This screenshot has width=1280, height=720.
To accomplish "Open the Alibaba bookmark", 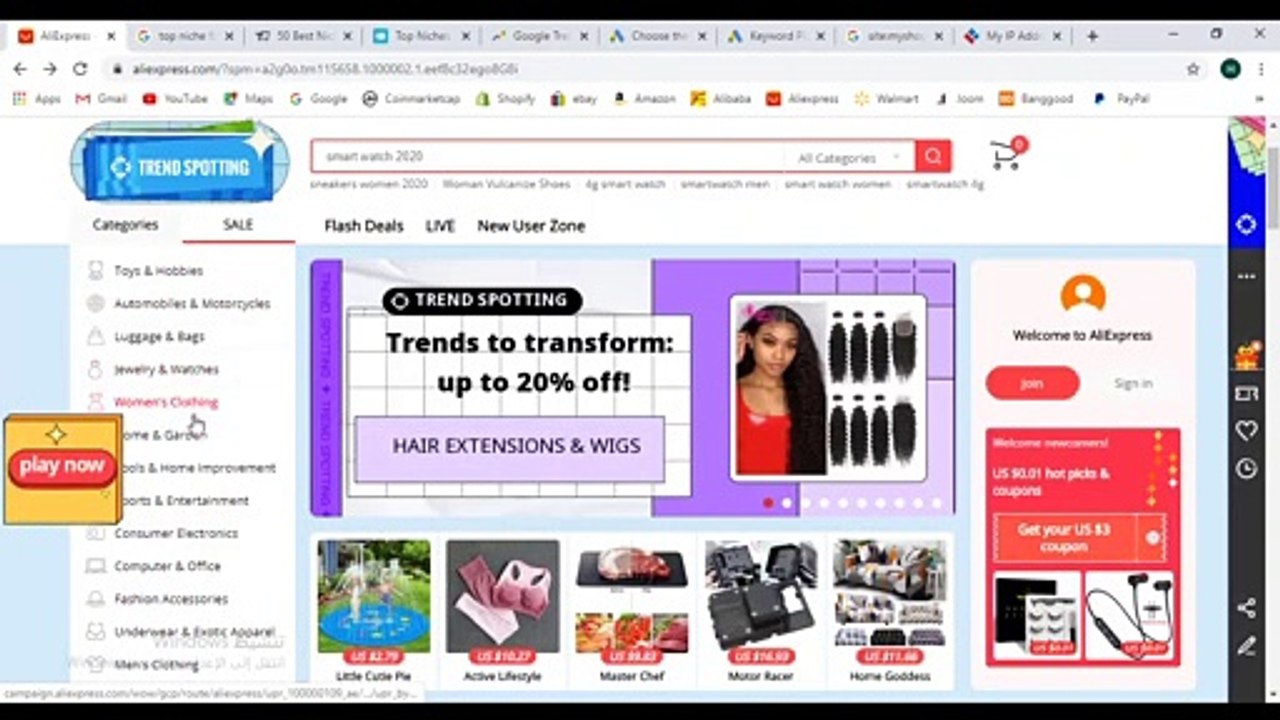I will (720, 99).
